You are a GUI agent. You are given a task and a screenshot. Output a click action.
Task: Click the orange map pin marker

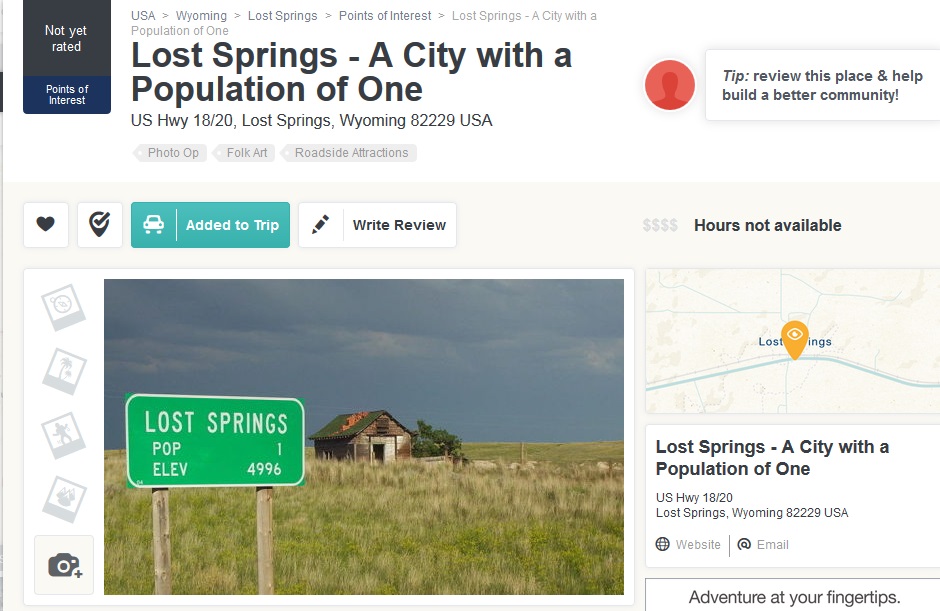pos(795,339)
